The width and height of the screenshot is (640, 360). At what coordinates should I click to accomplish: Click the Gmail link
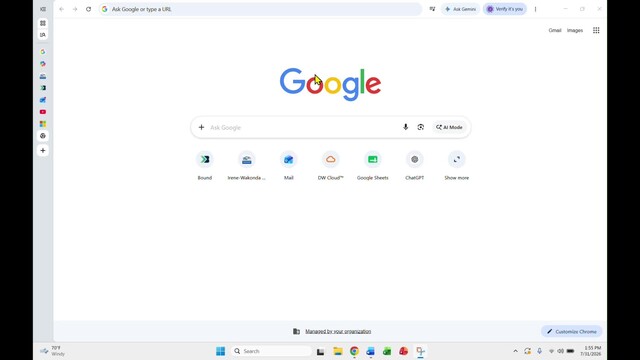pyautogui.click(x=555, y=30)
